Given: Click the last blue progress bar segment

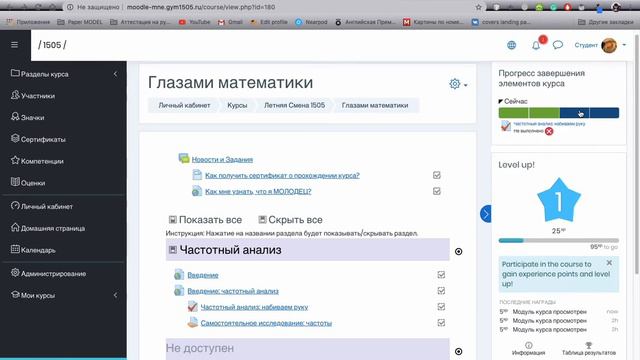Looking at the screenshot, I should [x=604, y=113].
